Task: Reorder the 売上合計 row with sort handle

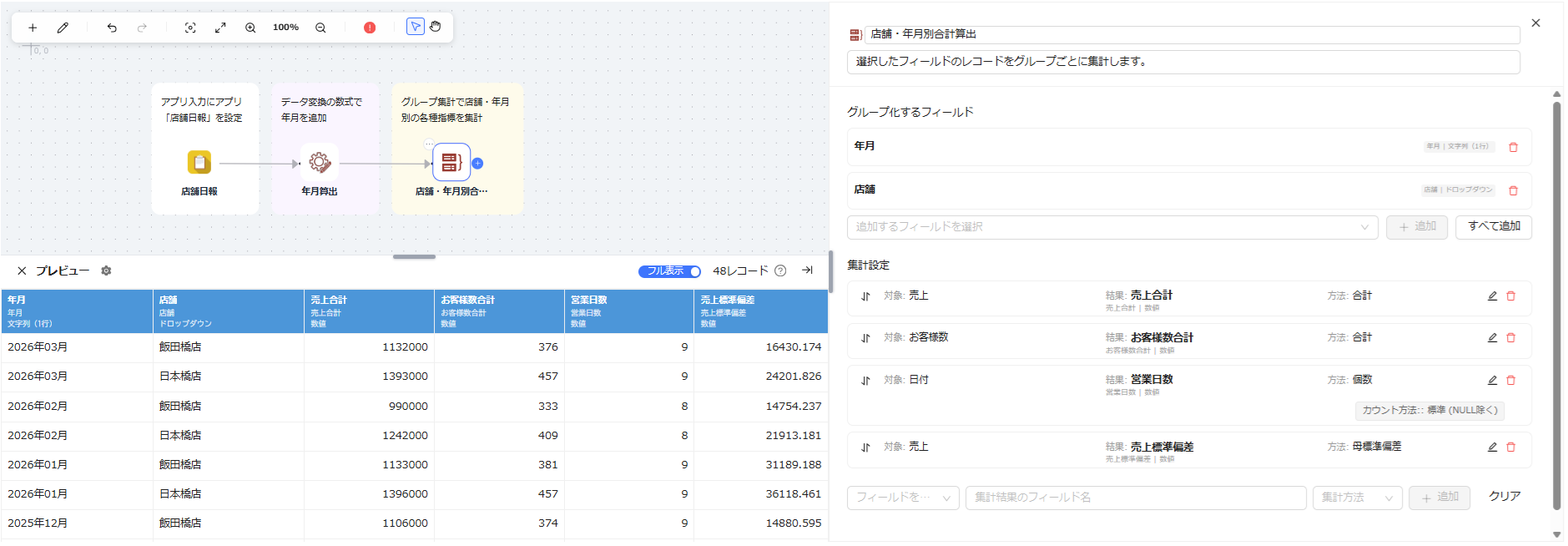Action: coord(865,296)
